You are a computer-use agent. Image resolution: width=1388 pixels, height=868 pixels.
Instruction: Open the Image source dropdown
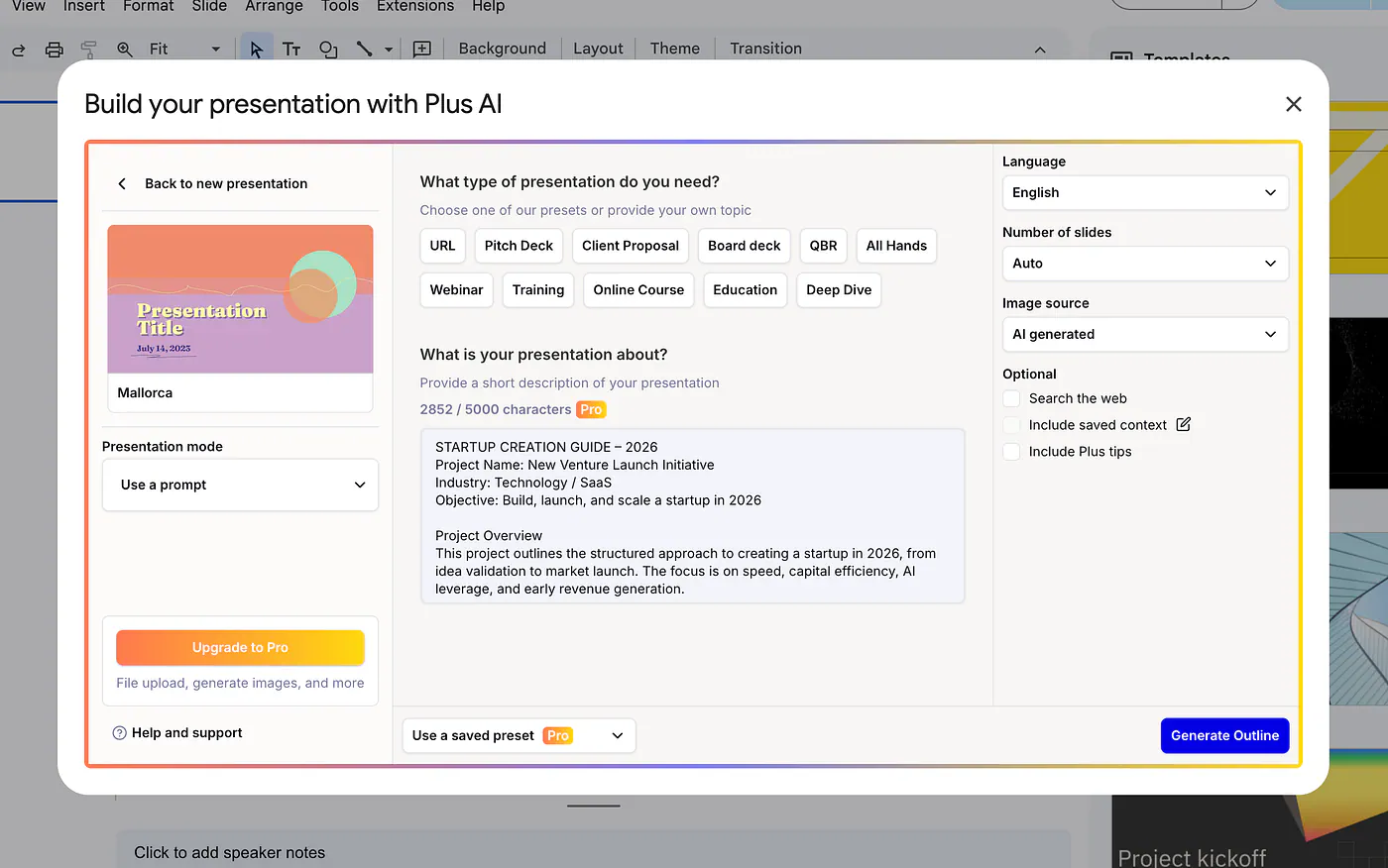(1145, 334)
